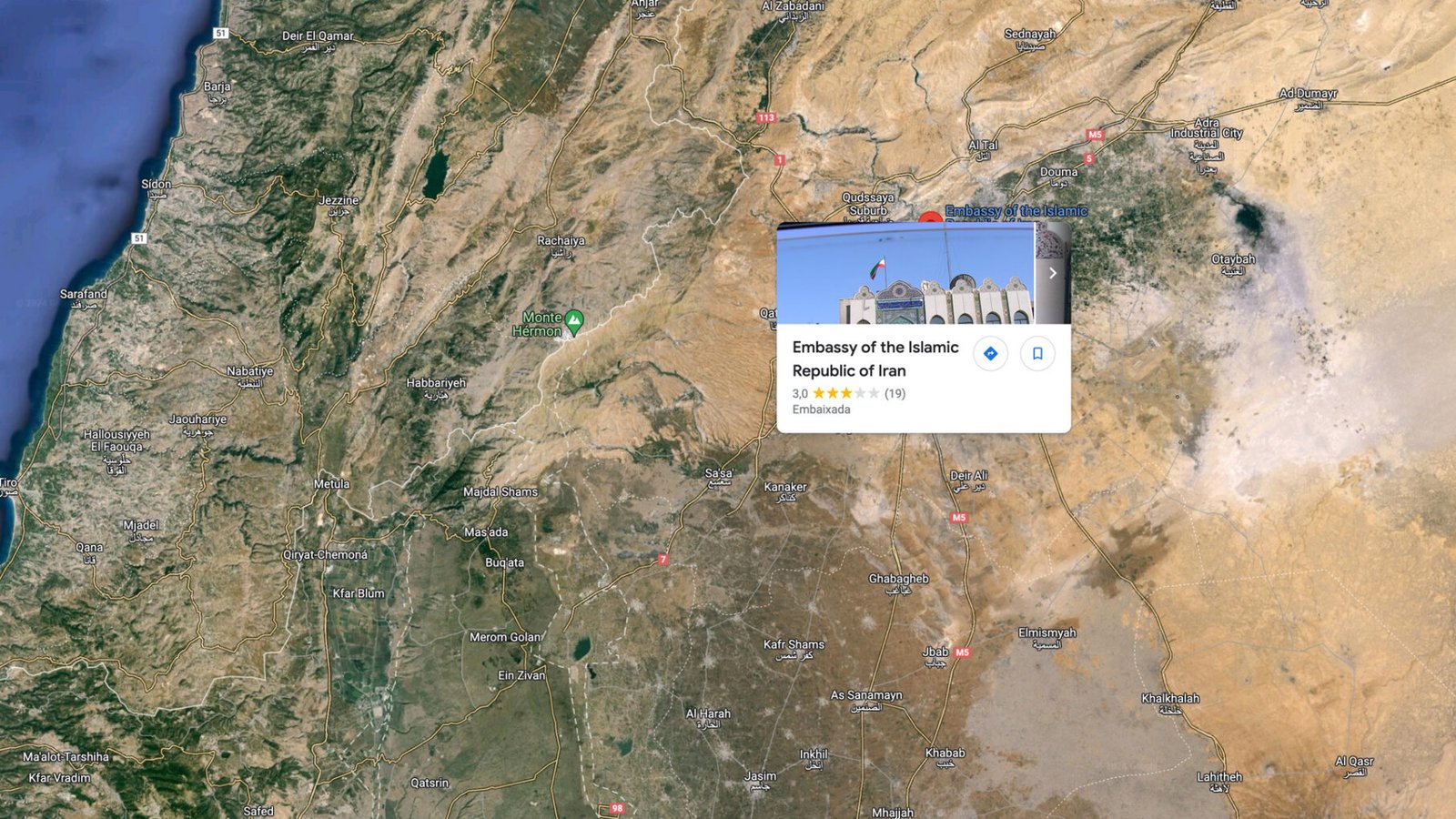Open the (19) reviews count
The height and width of the screenshot is (819, 1456).
895,393
